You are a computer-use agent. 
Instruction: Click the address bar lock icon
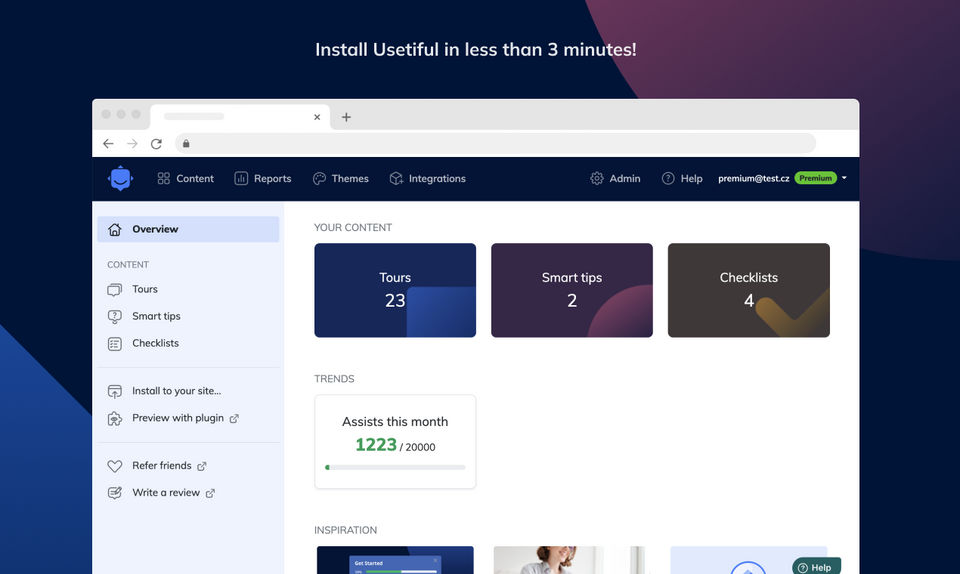pyautogui.click(x=186, y=143)
